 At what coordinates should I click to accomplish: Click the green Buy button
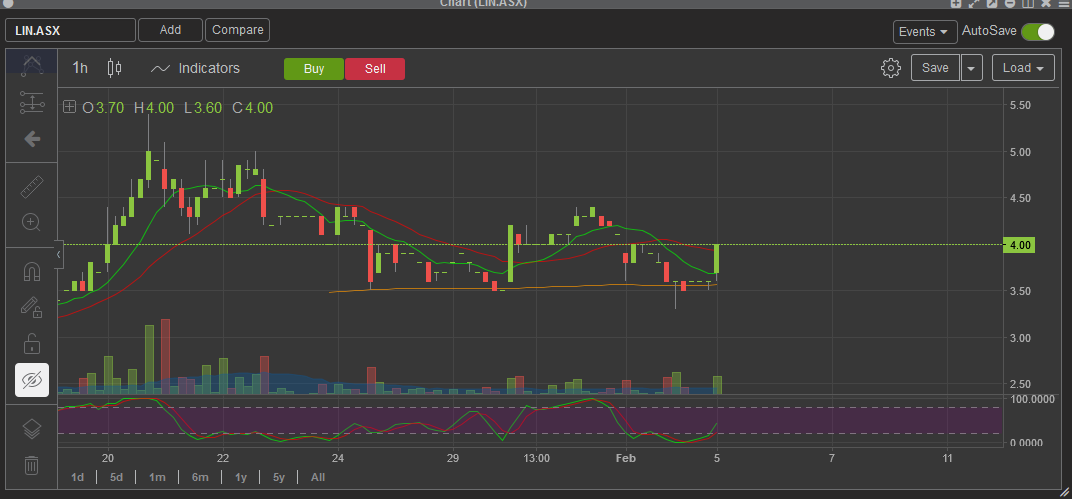point(314,68)
